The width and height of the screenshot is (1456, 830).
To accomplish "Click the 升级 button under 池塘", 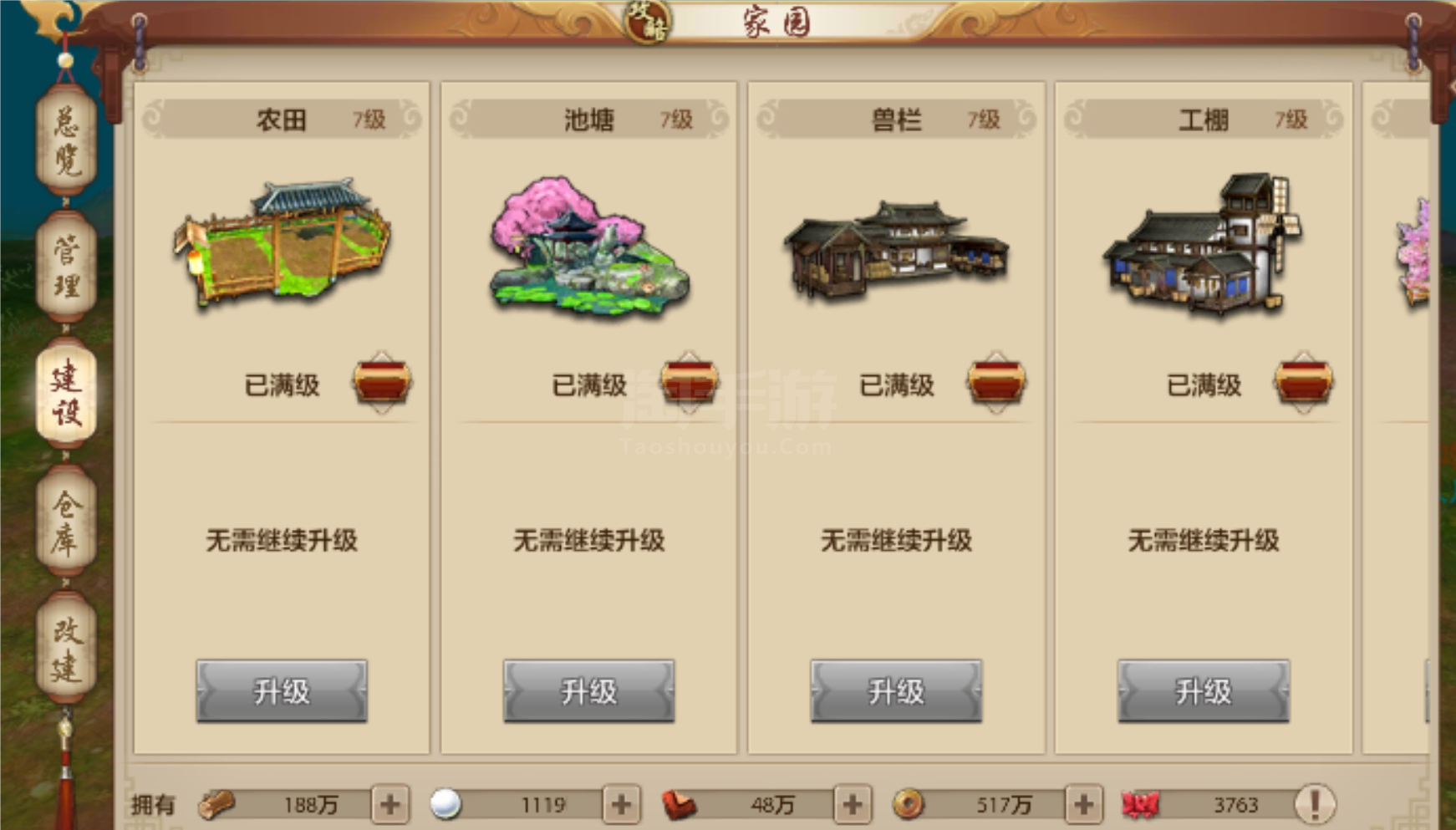I will [588, 691].
